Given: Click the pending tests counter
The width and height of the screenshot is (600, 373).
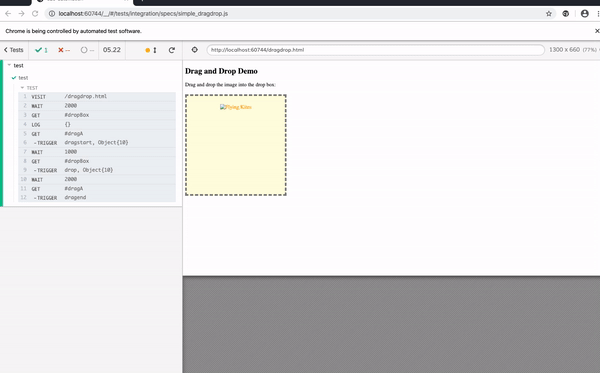Looking at the screenshot, I should click(87, 50).
